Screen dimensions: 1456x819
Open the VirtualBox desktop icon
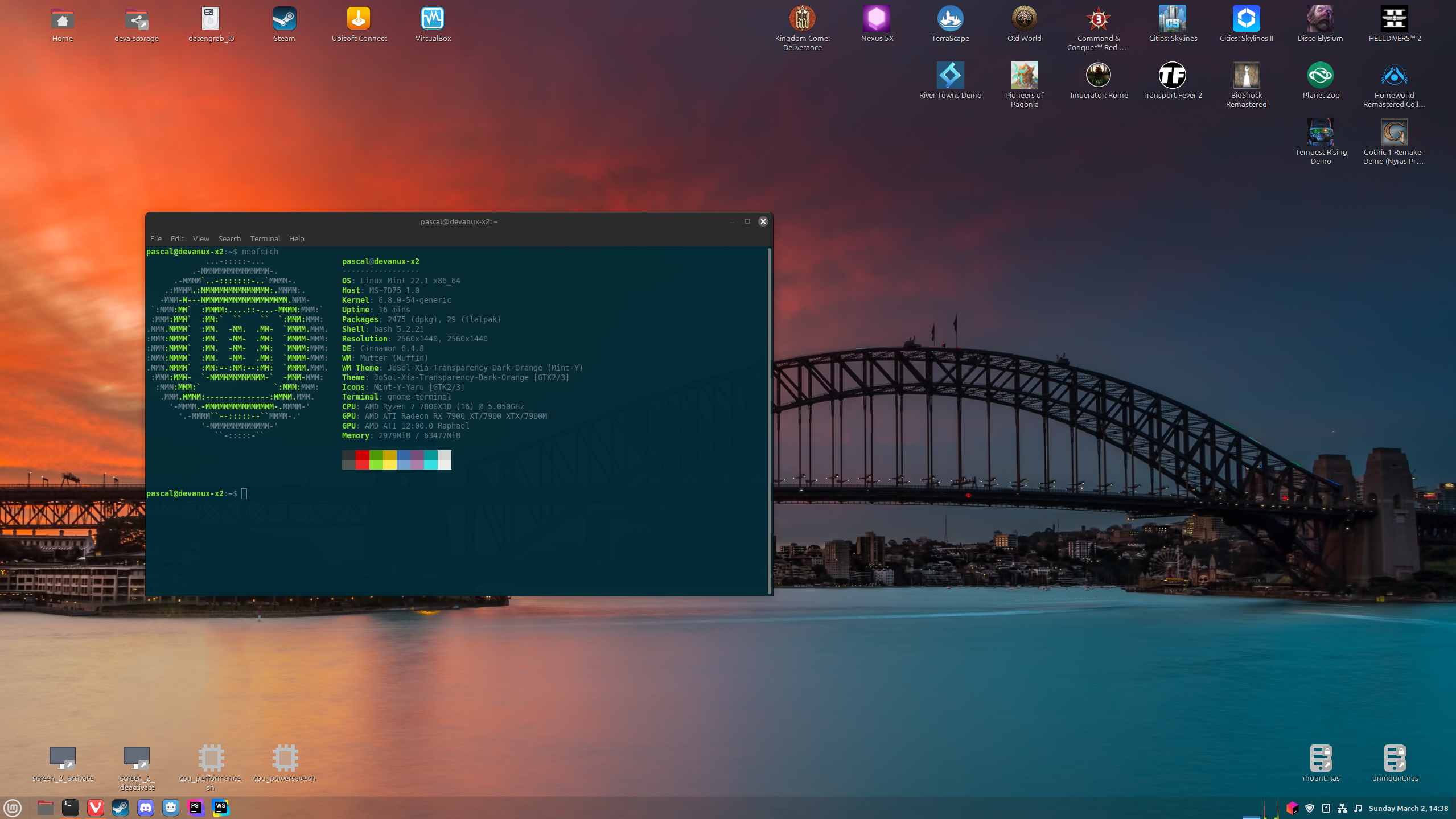[x=433, y=19]
